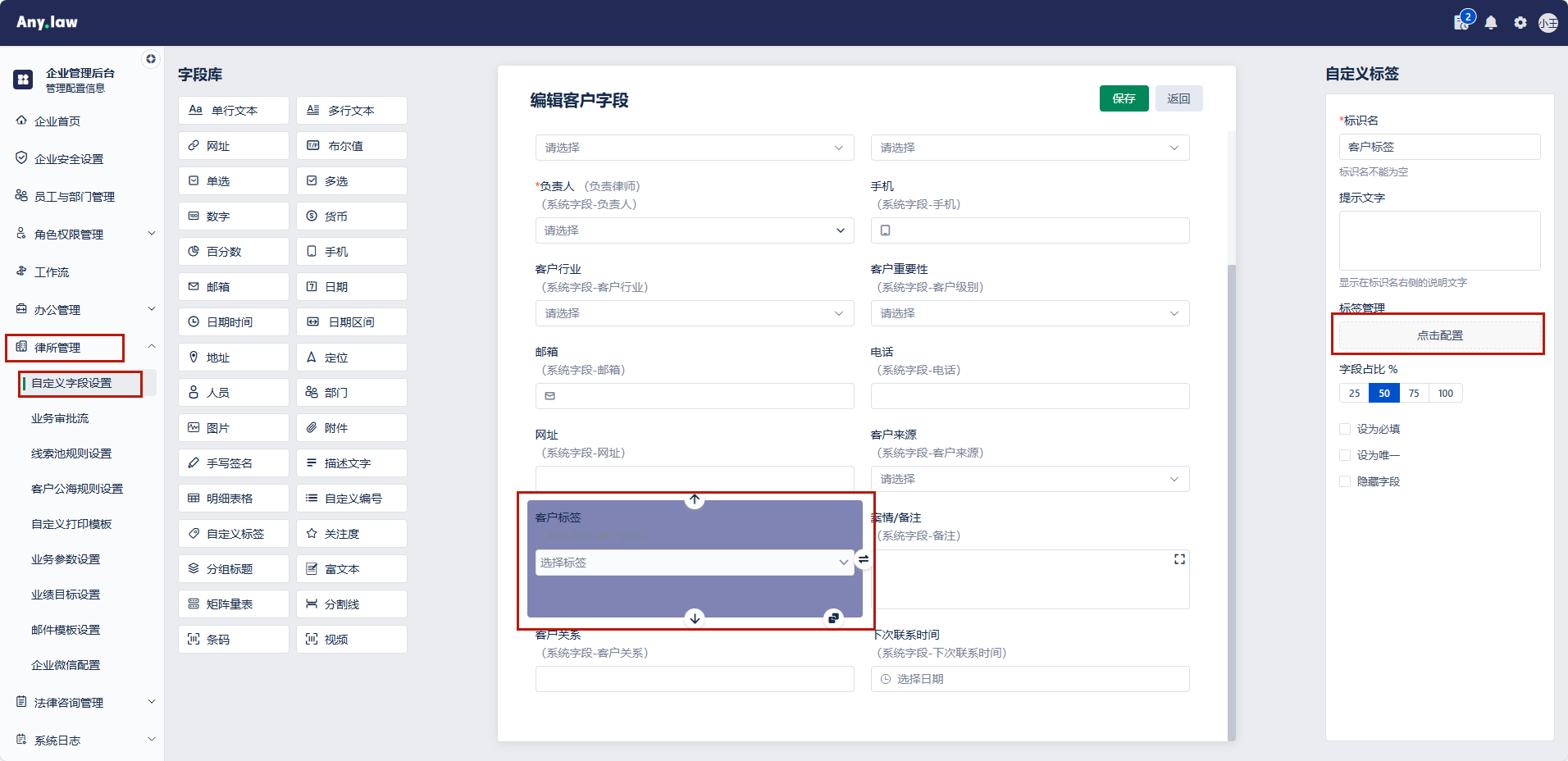This screenshot has height=761, width=1568.
Task: Add a 手写签名 field from library
Action: (234, 463)
